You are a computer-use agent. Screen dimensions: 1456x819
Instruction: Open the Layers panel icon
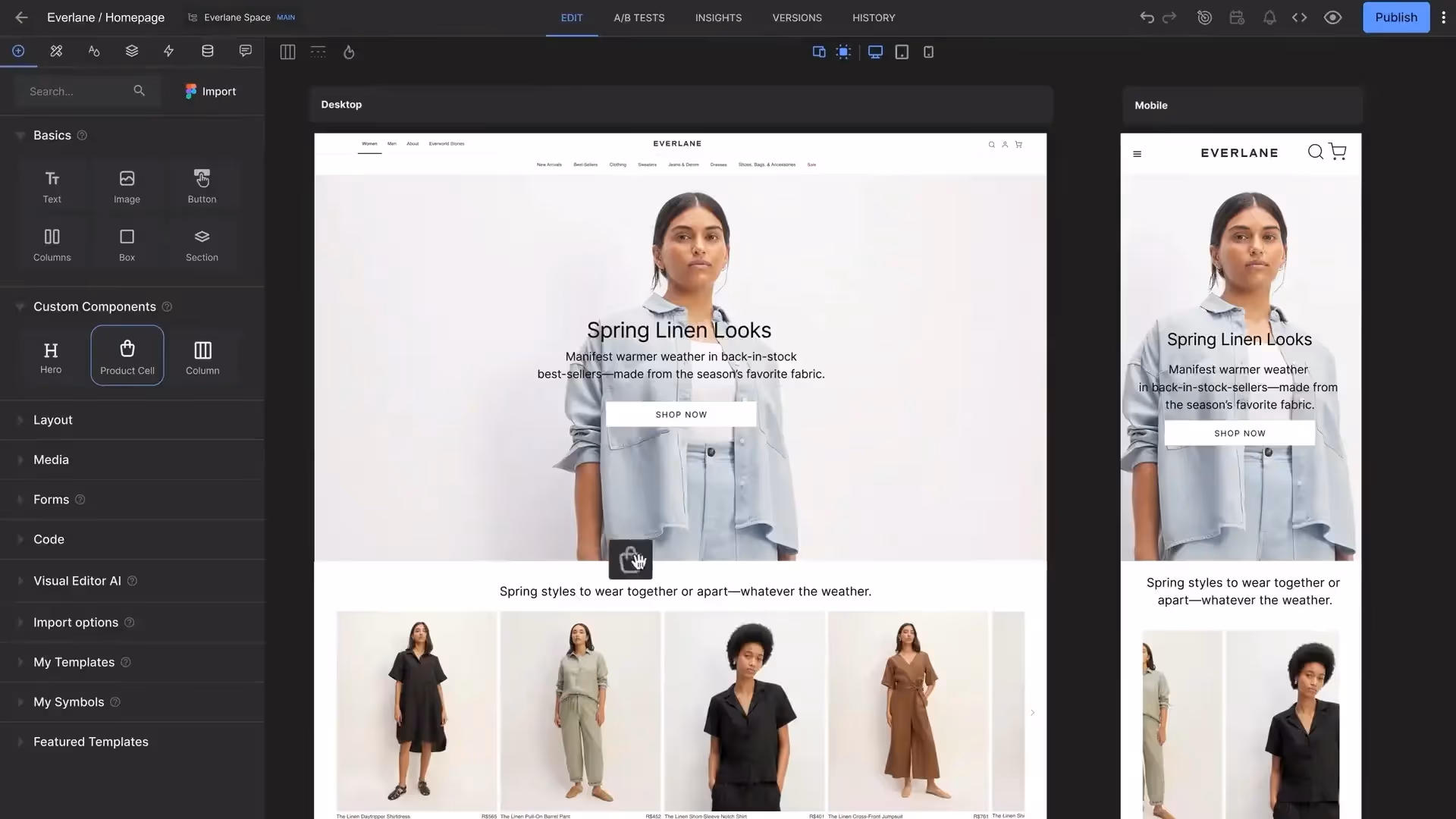click(131, 51)
